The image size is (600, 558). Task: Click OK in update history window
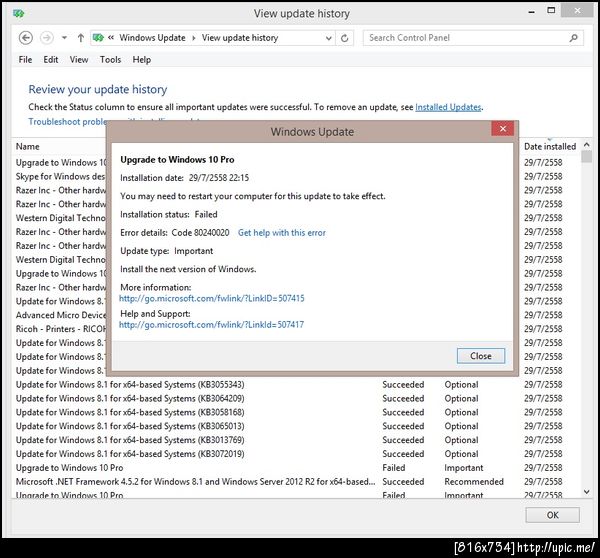coord(552,515)
